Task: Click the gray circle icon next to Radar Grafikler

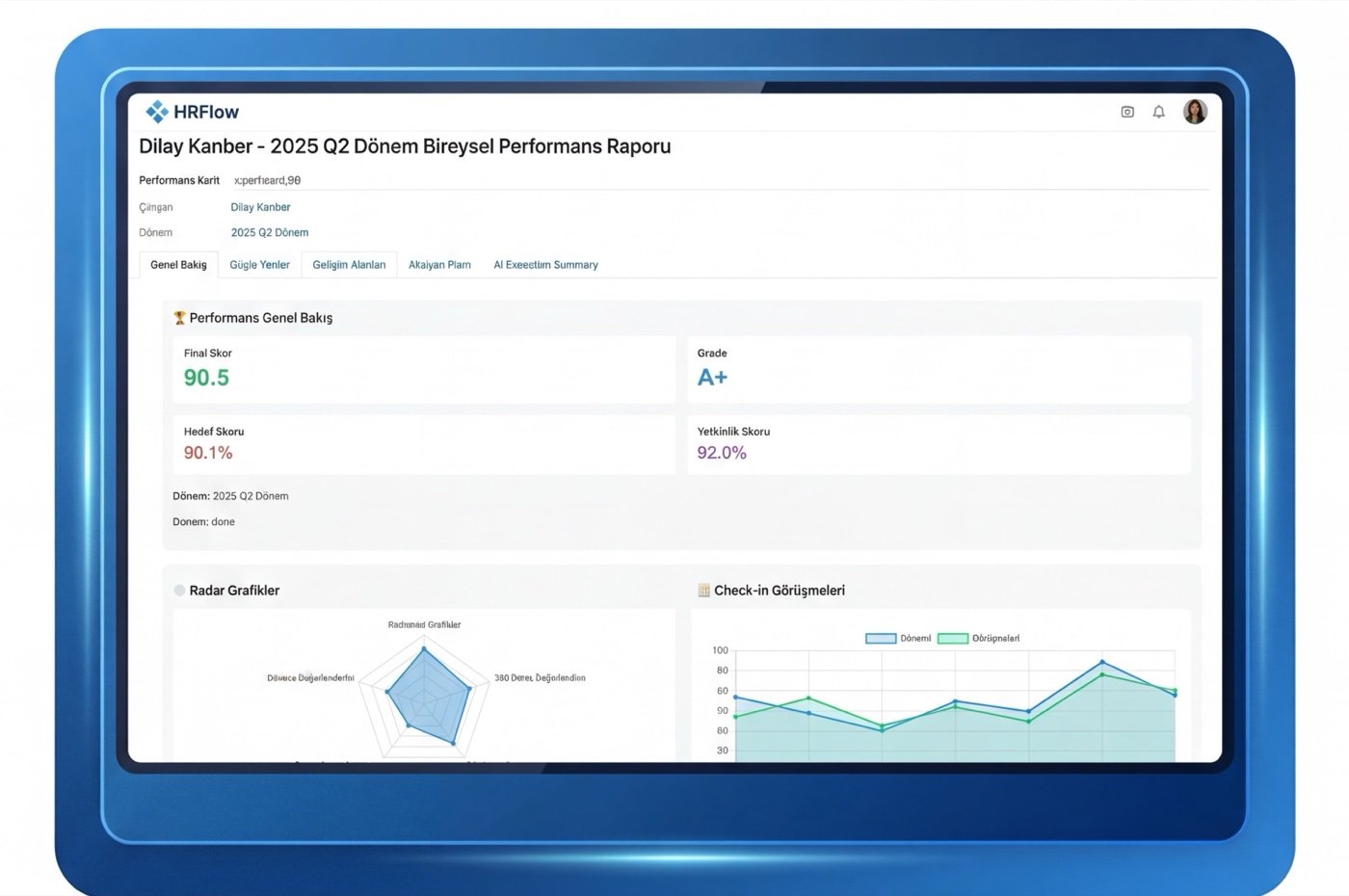Action: pos(179,591)
